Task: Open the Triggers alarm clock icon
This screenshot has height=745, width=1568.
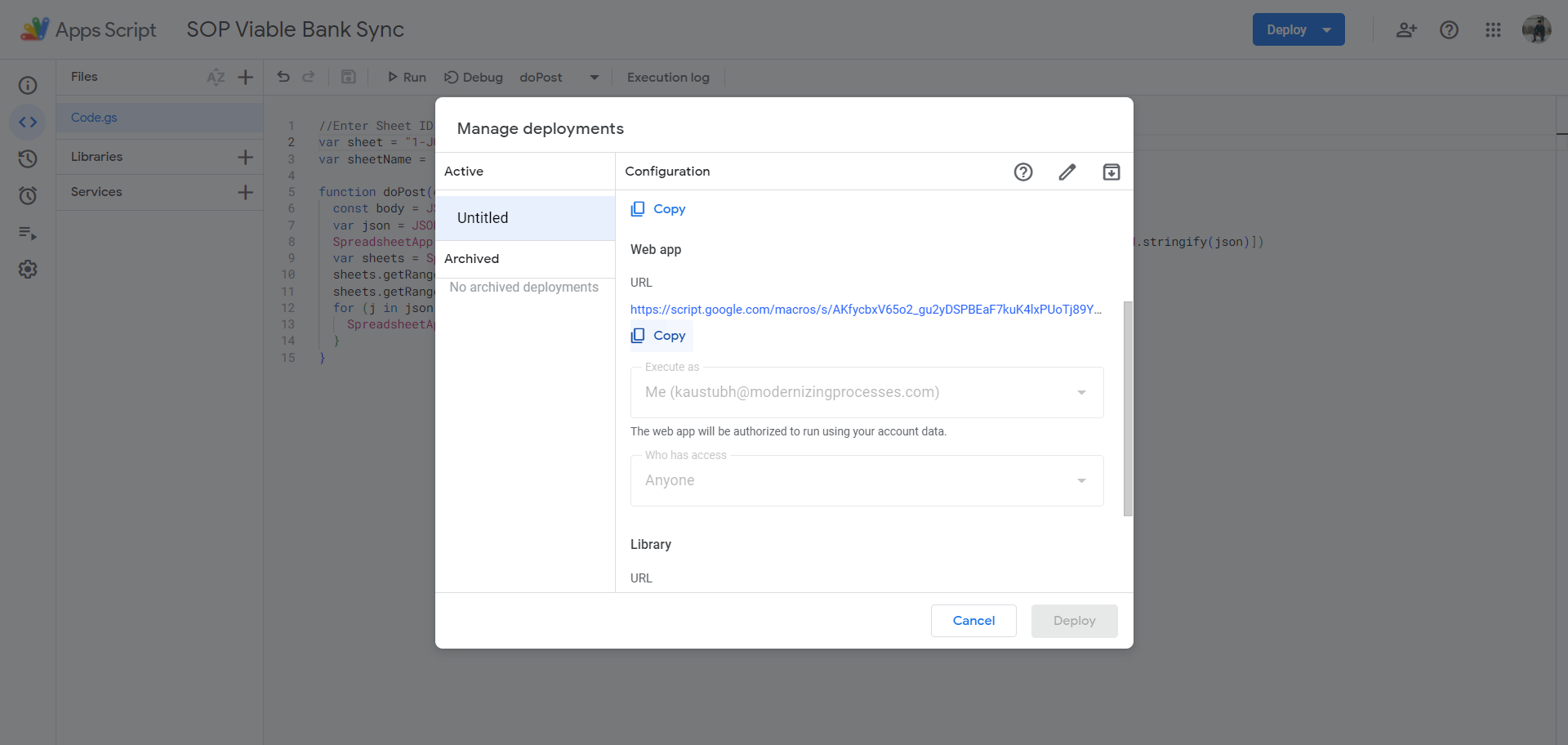Action: [28, 195]
